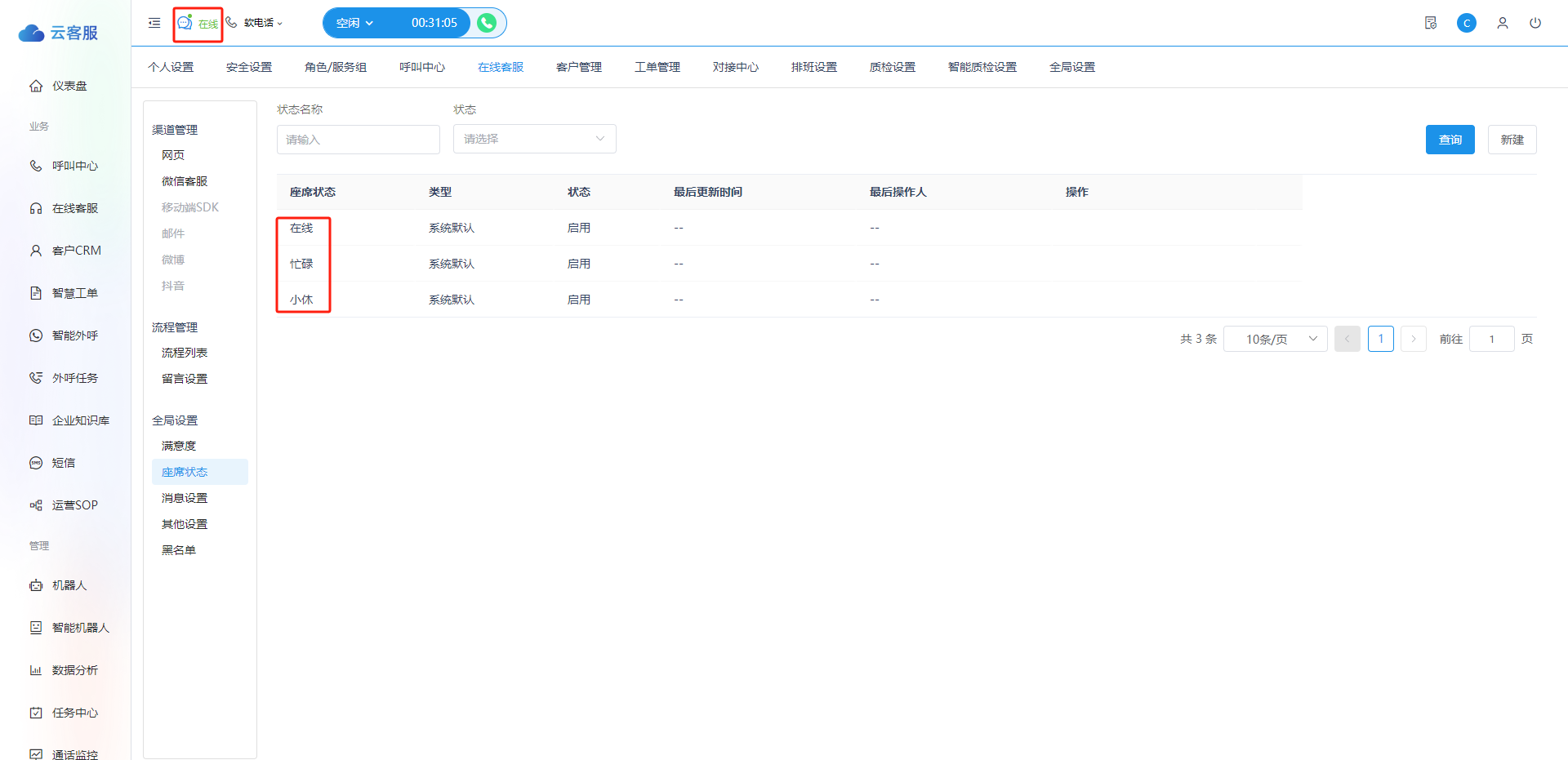The height and width of the screenshot is (760, 1568).
Task: Select 满意度 under 全局设置
Action: 179,446
